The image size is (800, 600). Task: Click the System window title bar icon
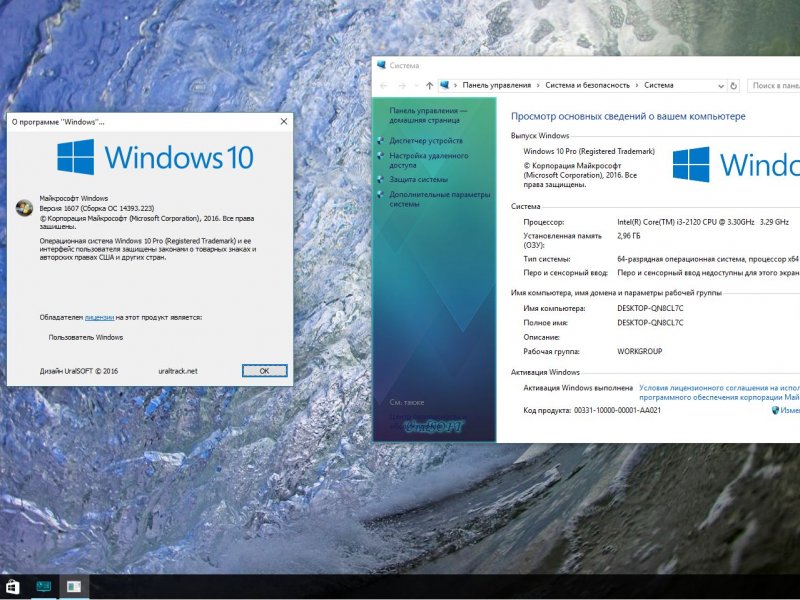381,65
